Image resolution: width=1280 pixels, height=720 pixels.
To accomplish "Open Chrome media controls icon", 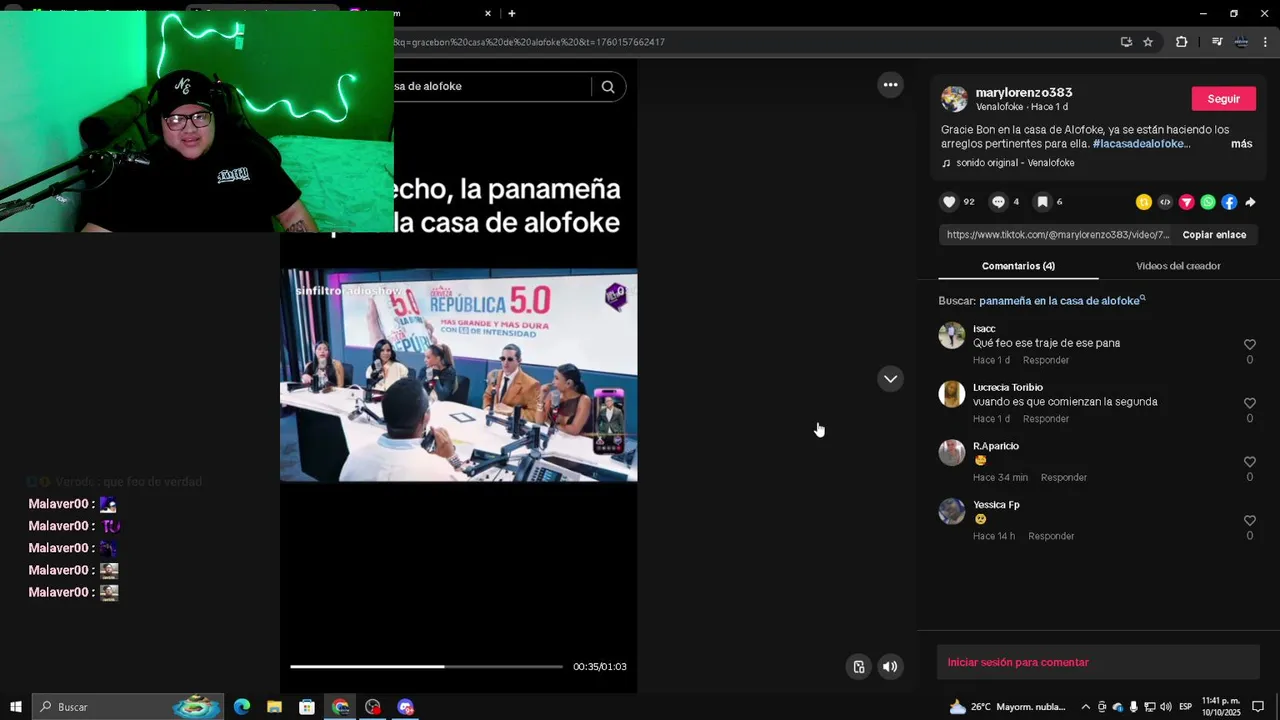I will [x=1217, y=42].
